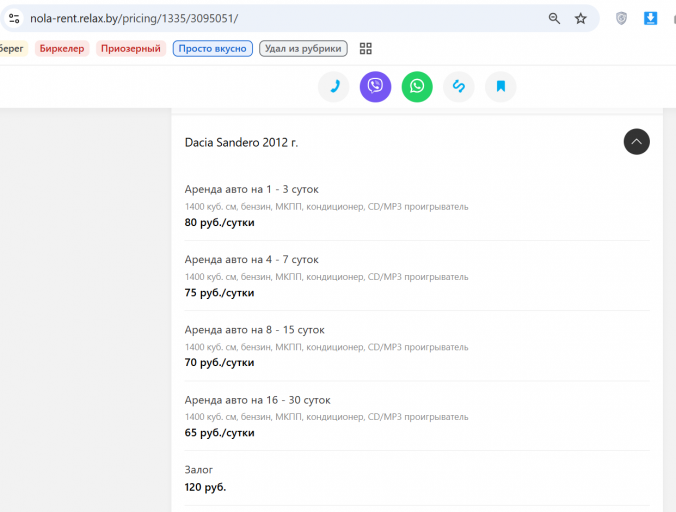Click the price 65 руб./сутки
This screenshot has width=676, height=512.
pos(219,433)
